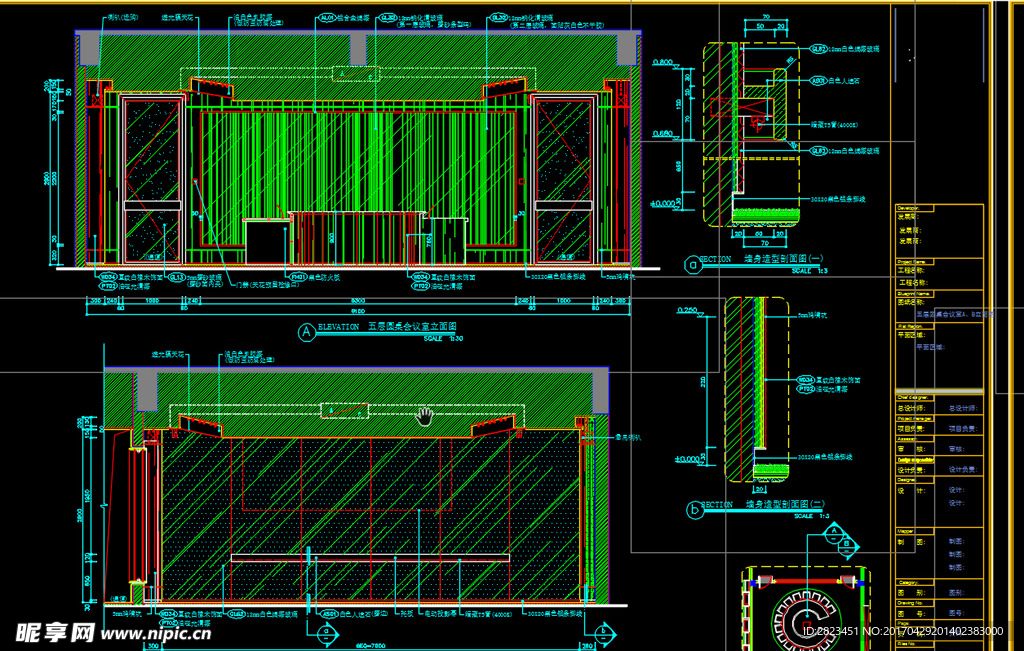Image resolution: width=1024 pixels, height=651 pixels.
Task: Select long white horizontal bar in lower elevation
Action: pos(370,557)
